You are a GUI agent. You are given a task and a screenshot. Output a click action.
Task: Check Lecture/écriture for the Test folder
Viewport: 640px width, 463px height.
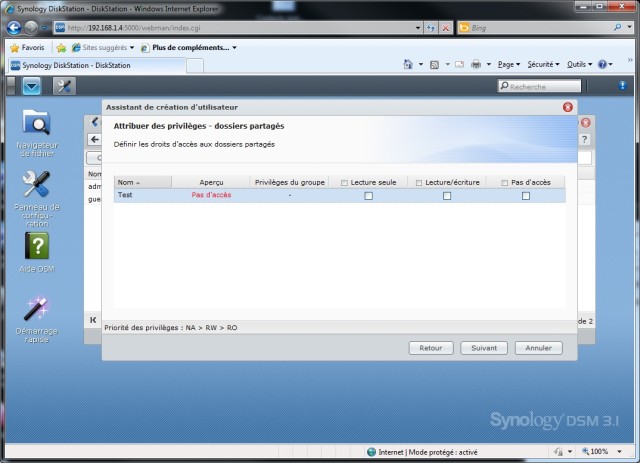pyautogui.click(x=447, y=196)
